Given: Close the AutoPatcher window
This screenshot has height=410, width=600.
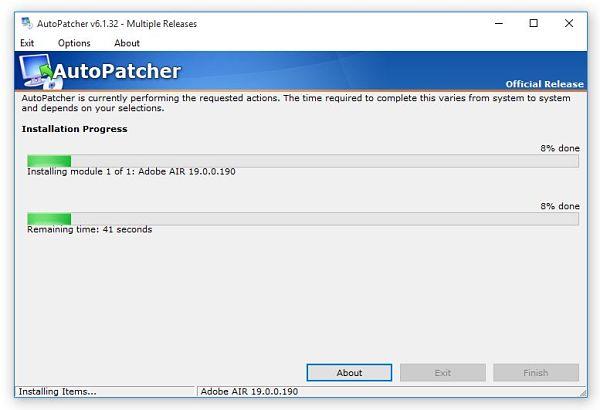Looking at the screenshot, I should (569, 23).
